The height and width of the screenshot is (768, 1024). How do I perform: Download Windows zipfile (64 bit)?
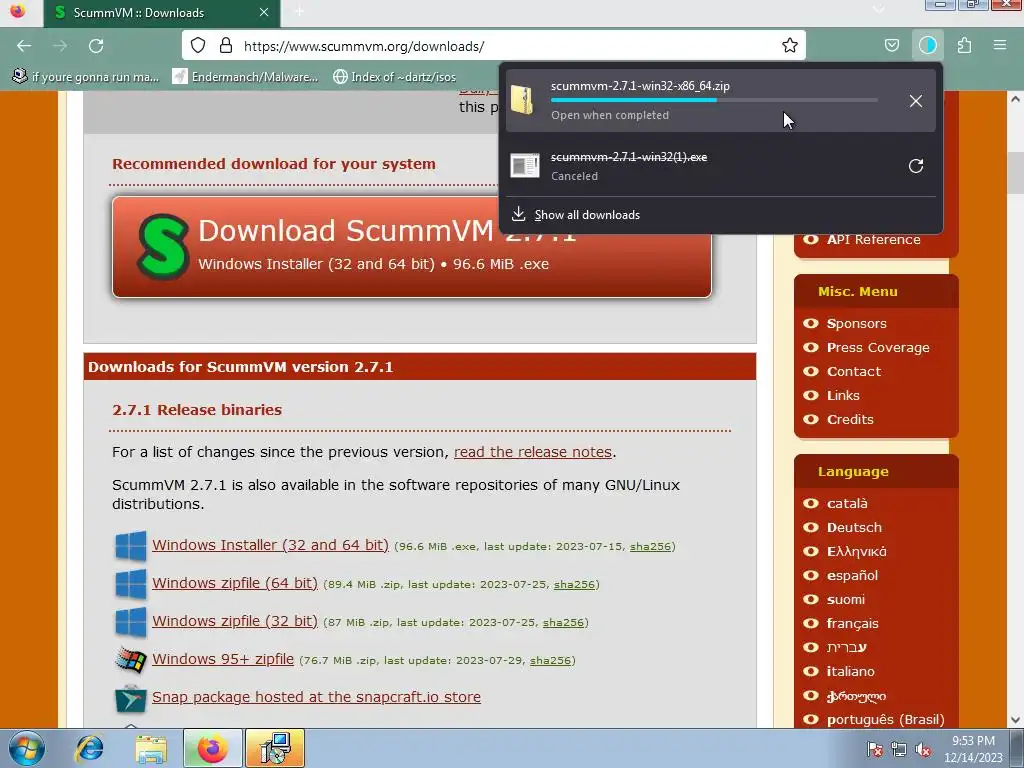(x=235, y=583)
